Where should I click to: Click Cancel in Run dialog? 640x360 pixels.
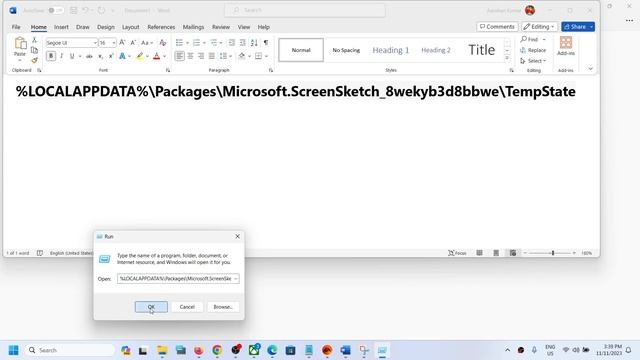pos(187,307)
